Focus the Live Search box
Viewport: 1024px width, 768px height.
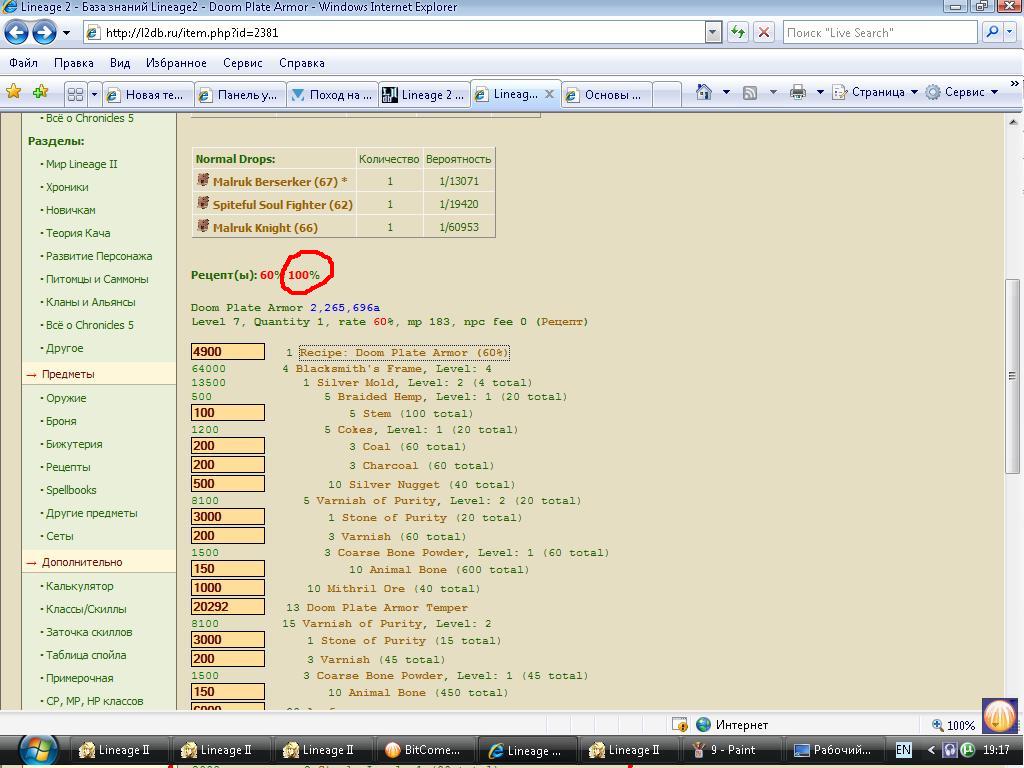[879, 33]
